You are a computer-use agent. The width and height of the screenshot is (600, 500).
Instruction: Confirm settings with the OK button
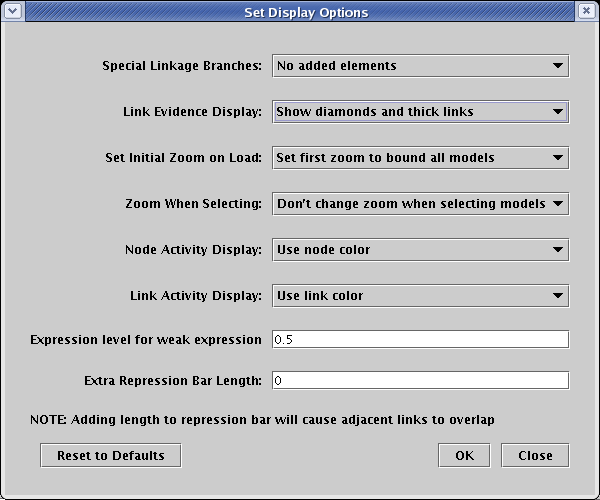click(x=464, y=455)
